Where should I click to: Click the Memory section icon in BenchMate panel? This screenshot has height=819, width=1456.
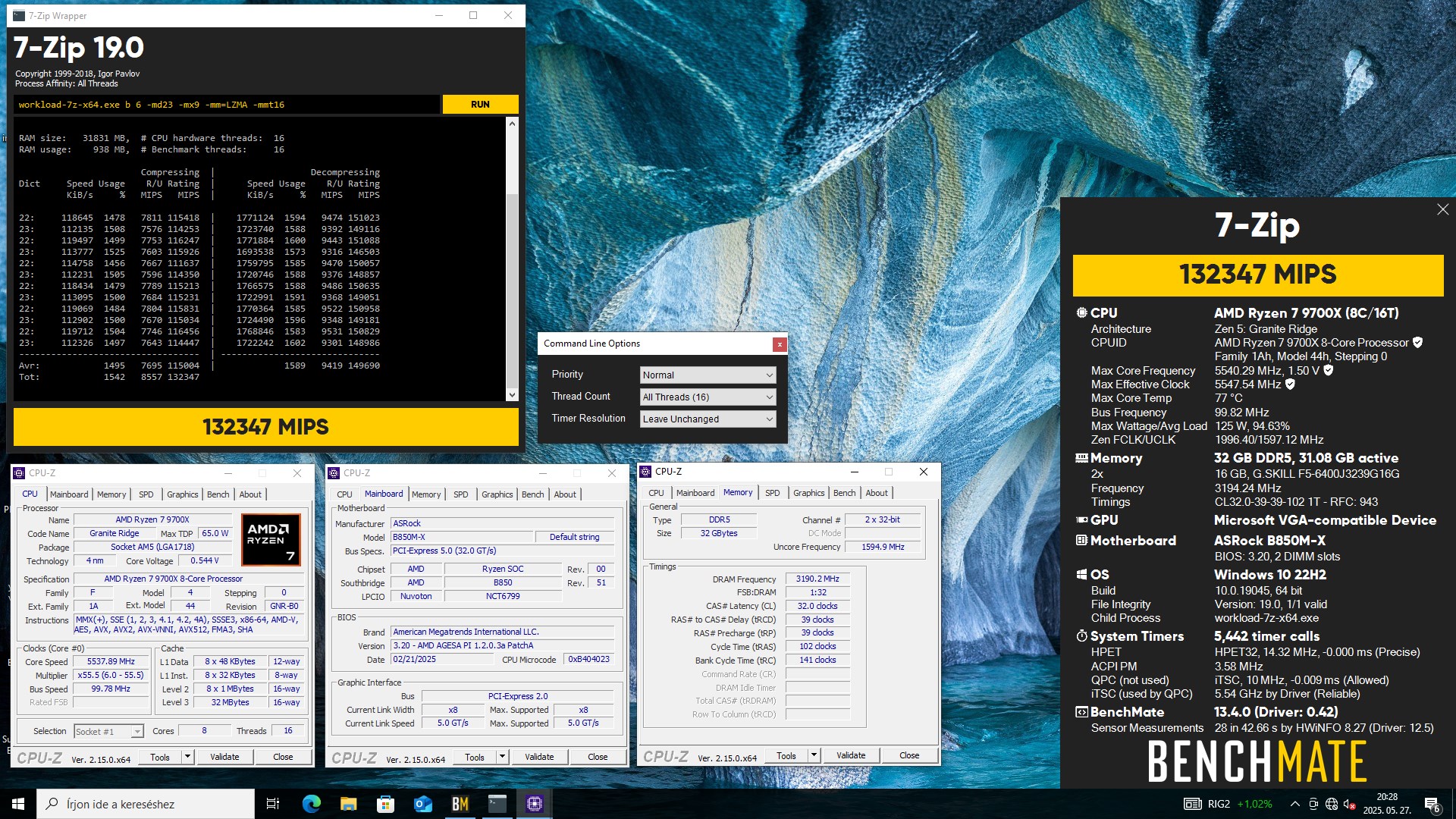1081,458
